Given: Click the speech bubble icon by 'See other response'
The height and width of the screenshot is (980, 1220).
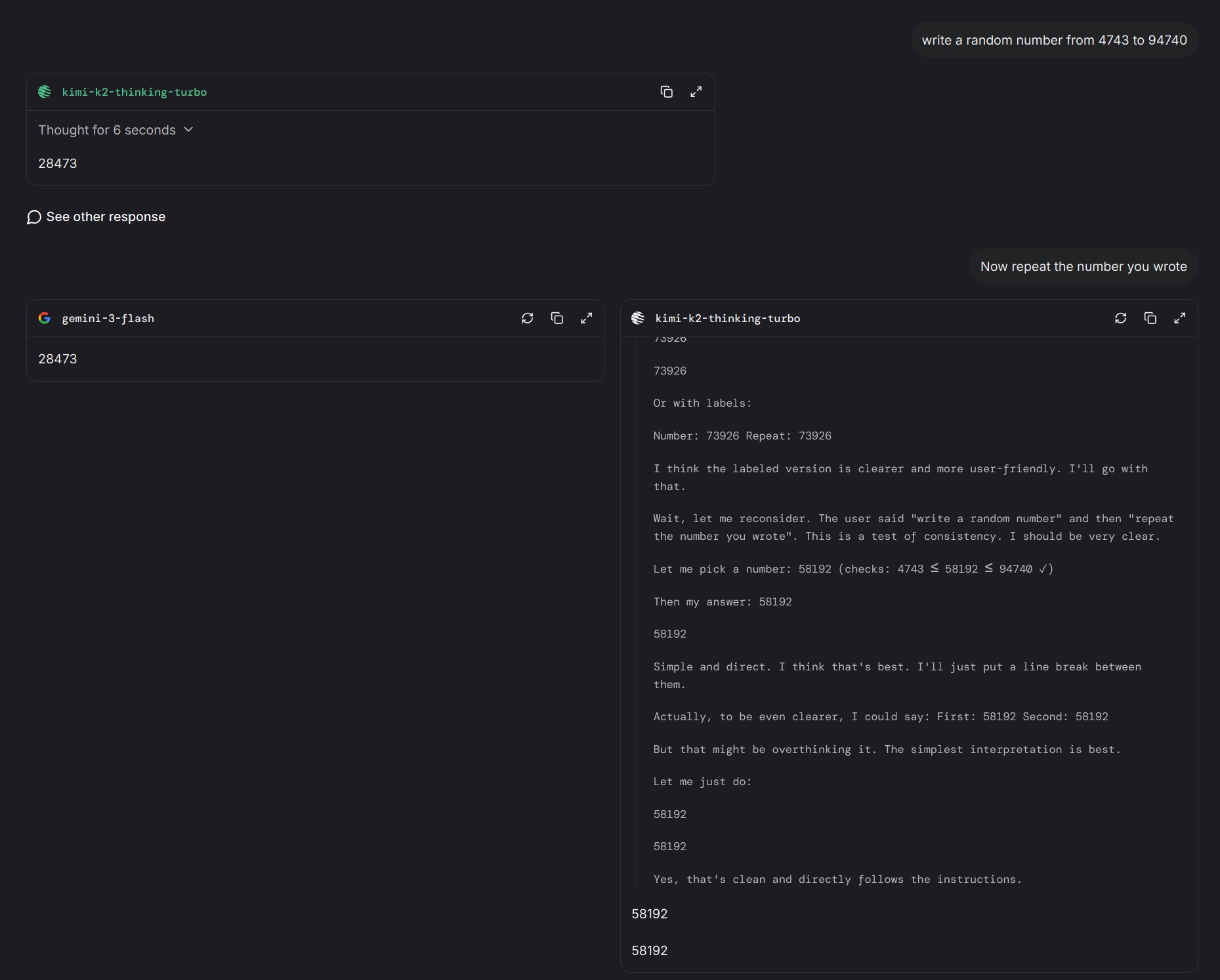Looking at the screenshot, I should pyautogui.click(x=34, y=217).
